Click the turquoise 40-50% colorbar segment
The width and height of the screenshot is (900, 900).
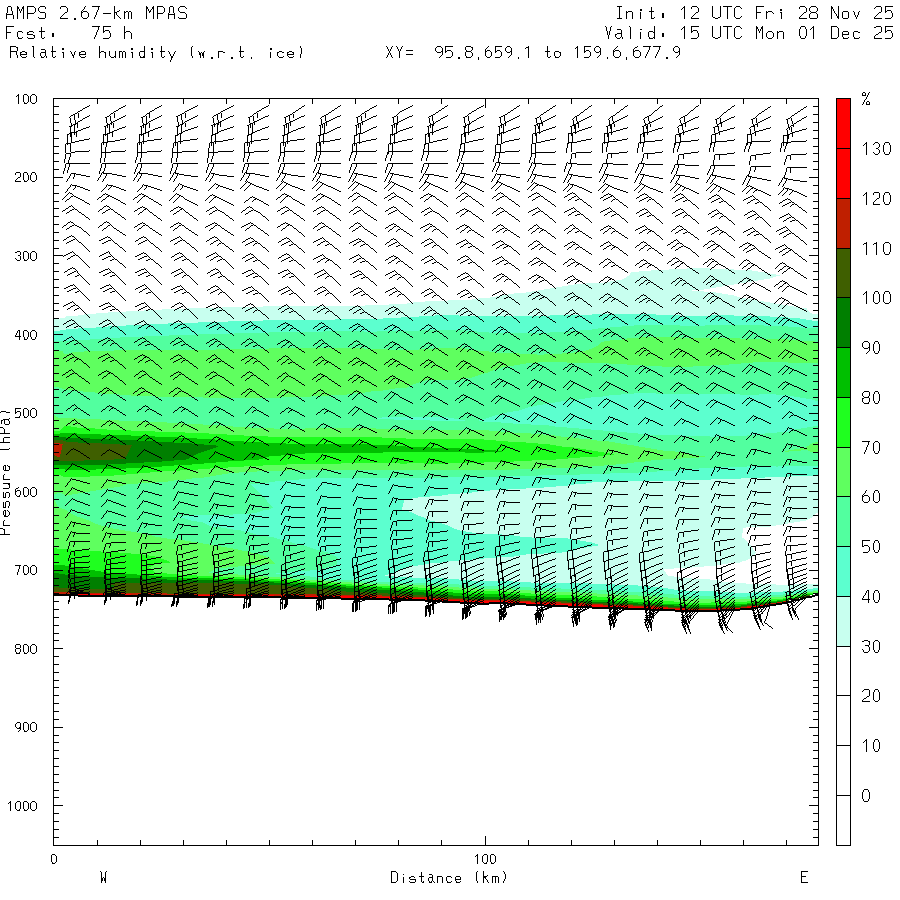(843, 572)
